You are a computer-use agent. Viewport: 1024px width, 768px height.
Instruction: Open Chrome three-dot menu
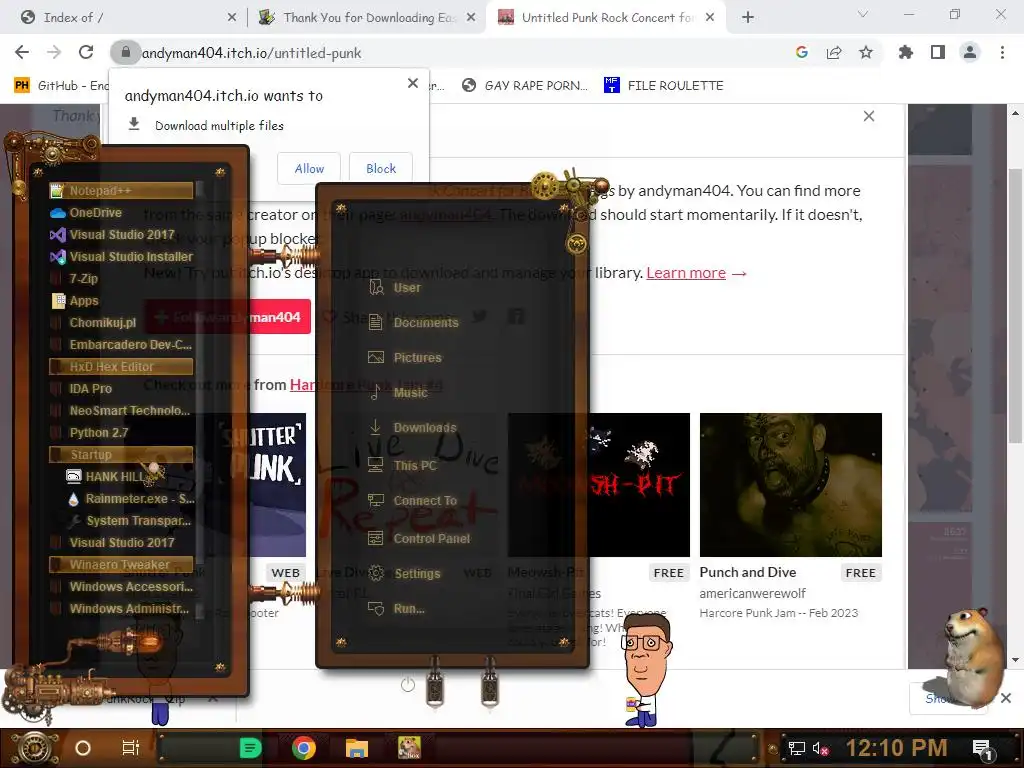point(1002,52)
